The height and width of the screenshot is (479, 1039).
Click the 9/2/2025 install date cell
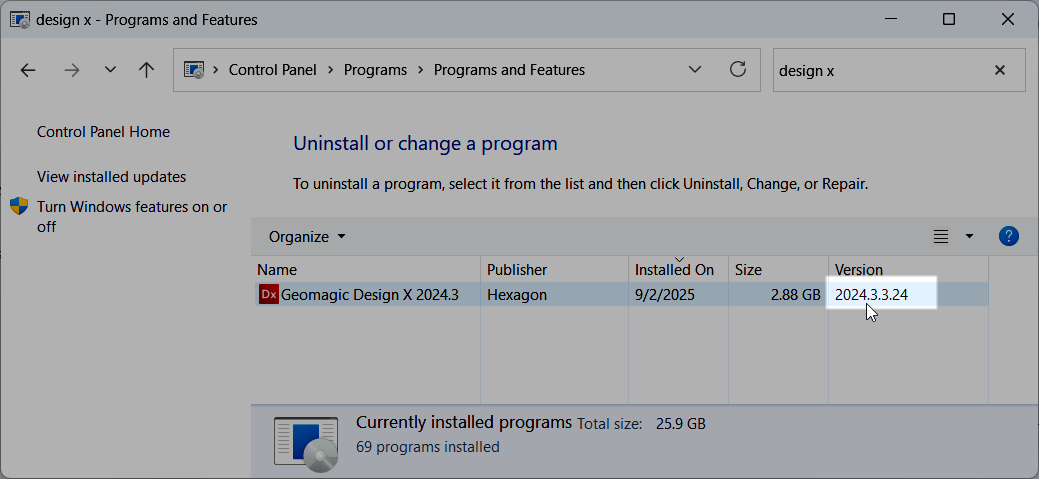tap(665, 295)
